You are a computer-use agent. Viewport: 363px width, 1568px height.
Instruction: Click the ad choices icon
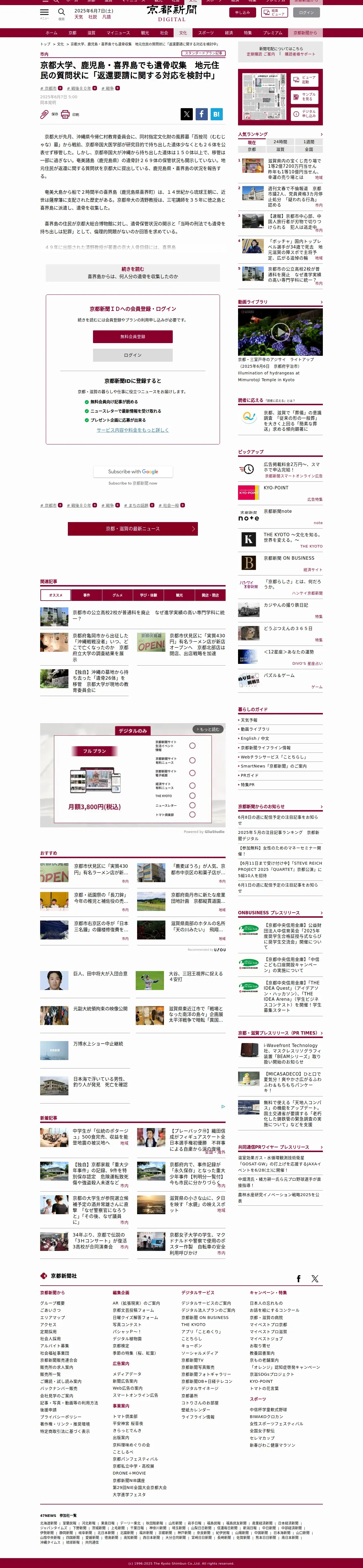tap(223, 1107)
